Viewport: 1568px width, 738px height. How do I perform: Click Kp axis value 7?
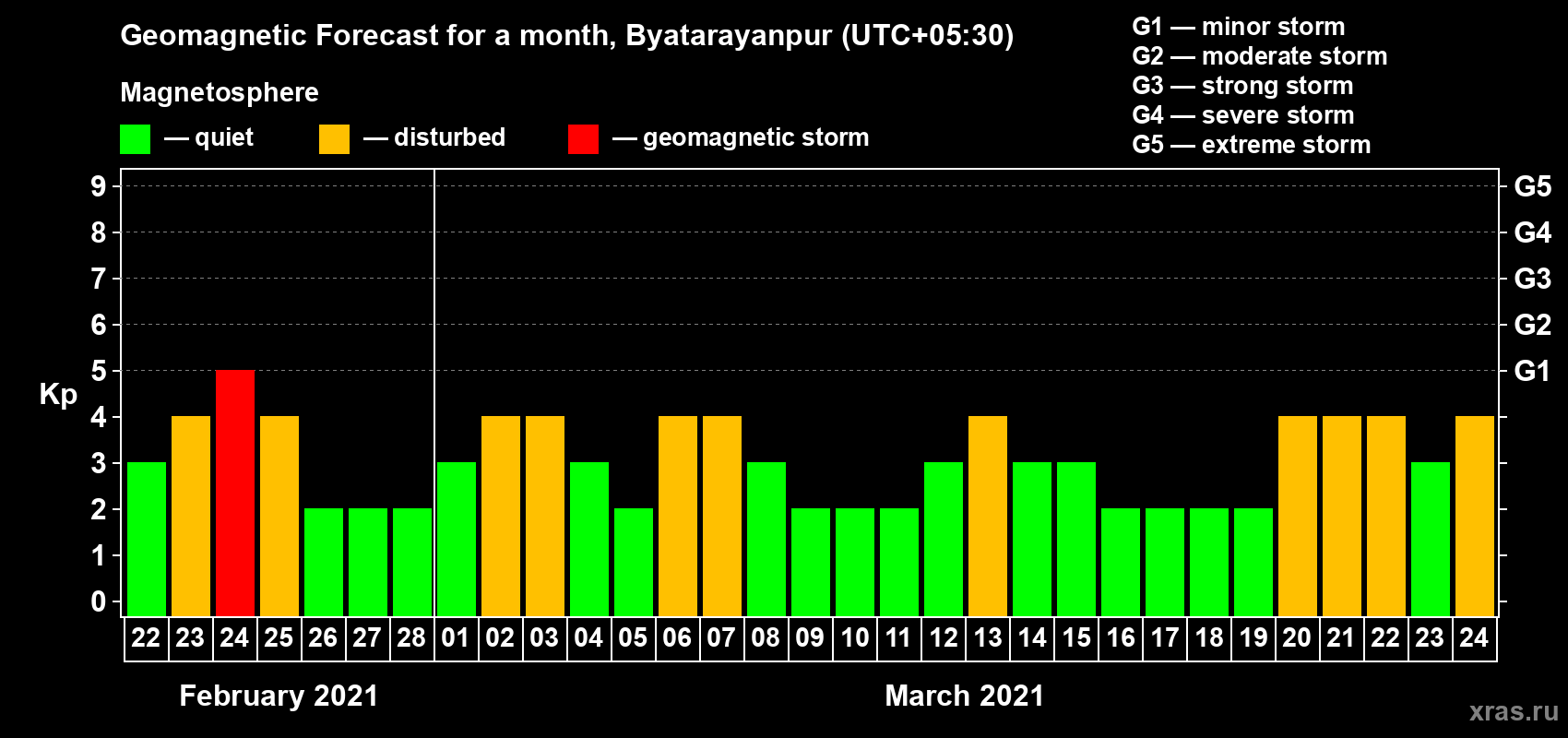[99, 279]
